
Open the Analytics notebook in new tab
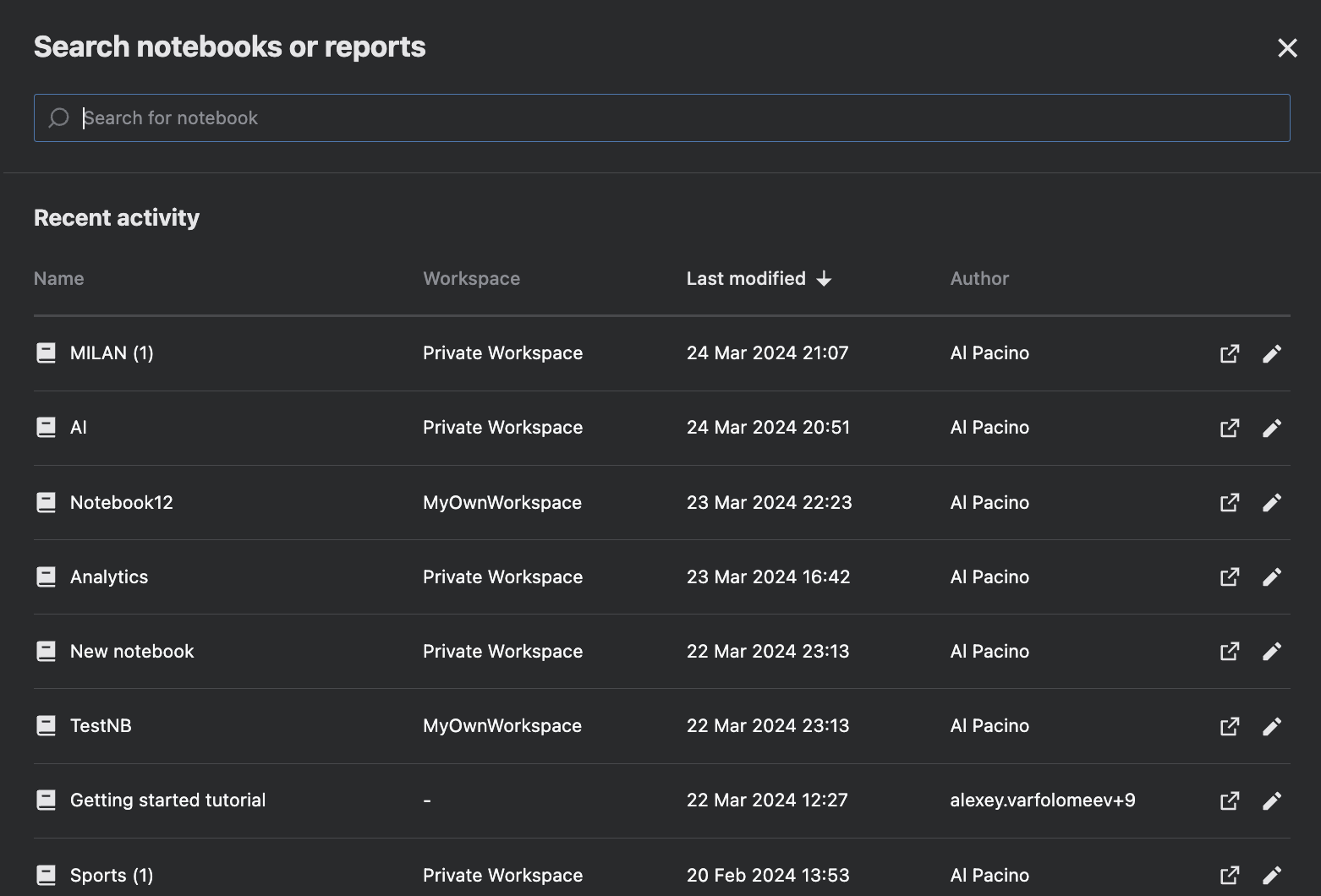click(x=1230, y=576)
